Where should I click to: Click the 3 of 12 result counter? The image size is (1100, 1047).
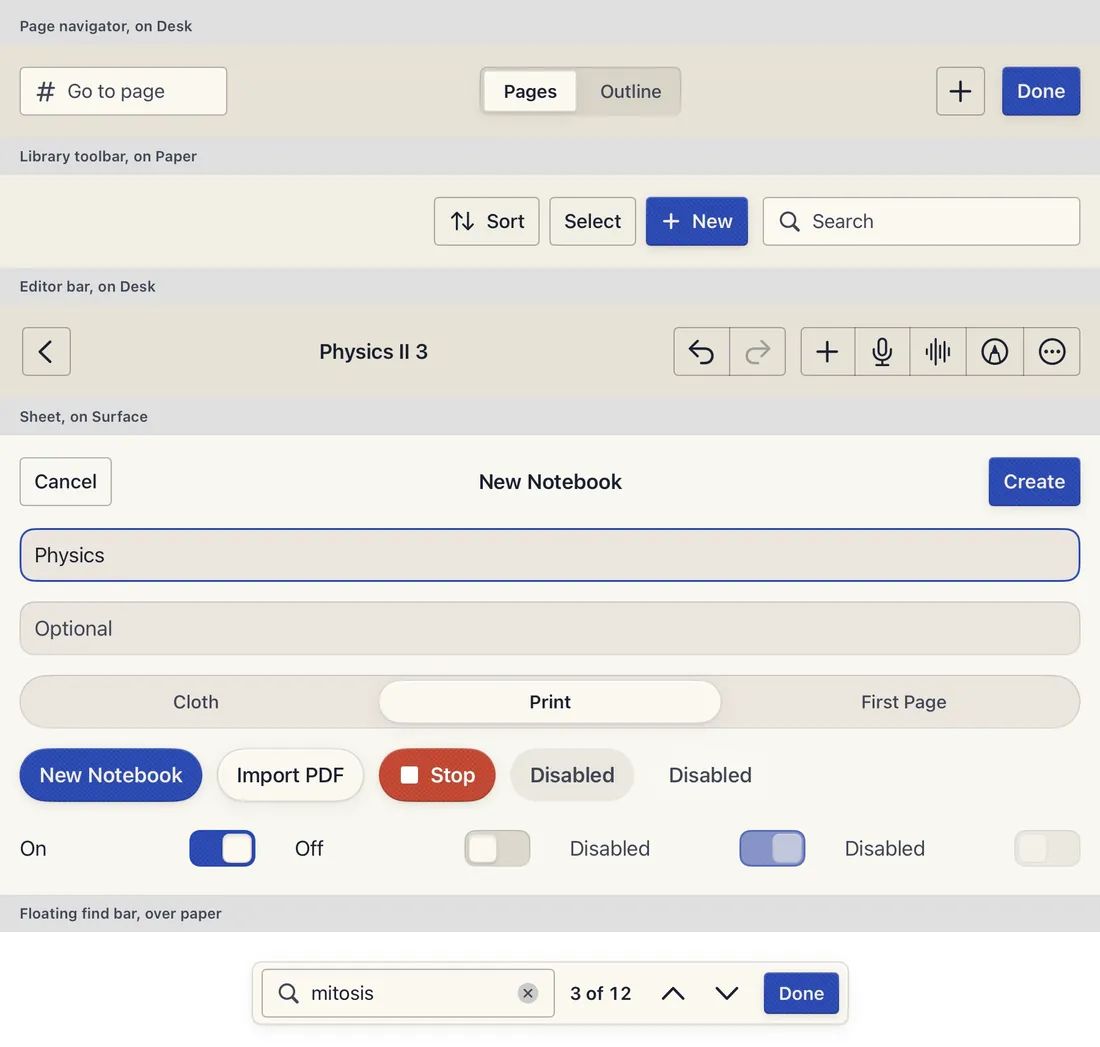[601, 993]
